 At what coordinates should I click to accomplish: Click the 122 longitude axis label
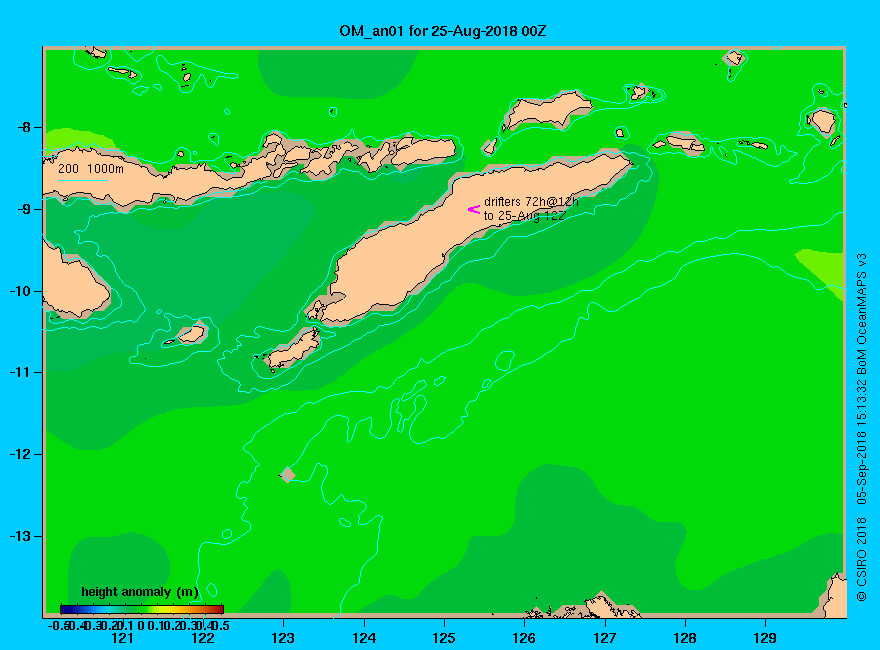(x=203, y=638)
